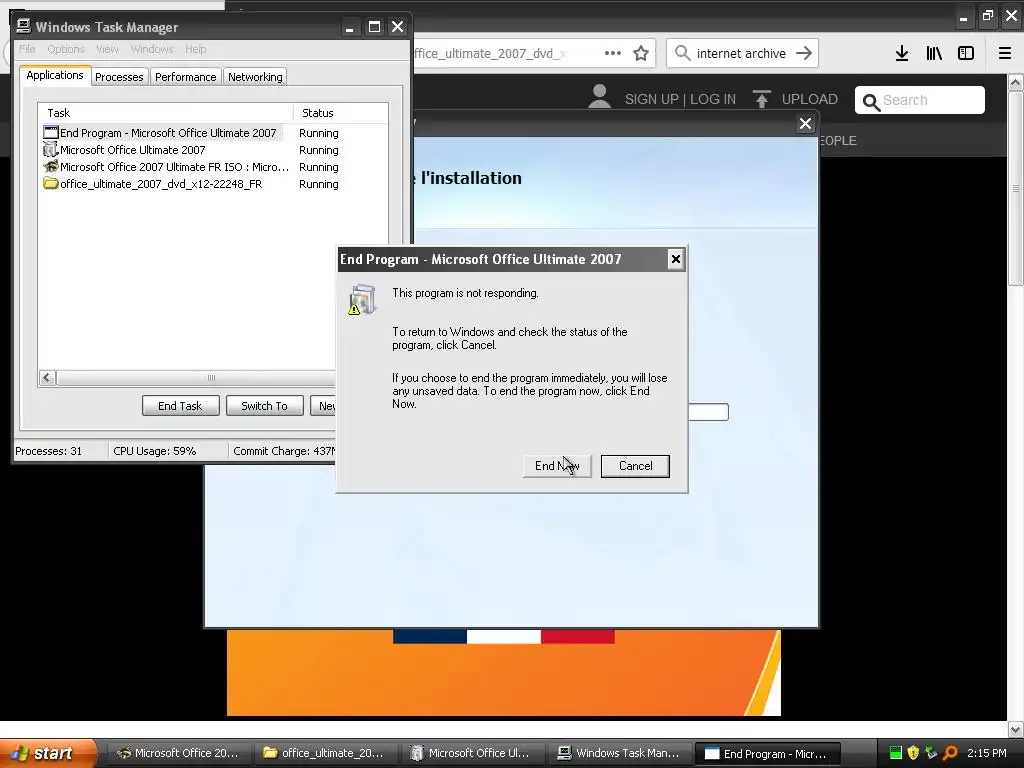Open the browser Library icon
The width and height of the screenshot is (1024, 768).
point(934,53)
